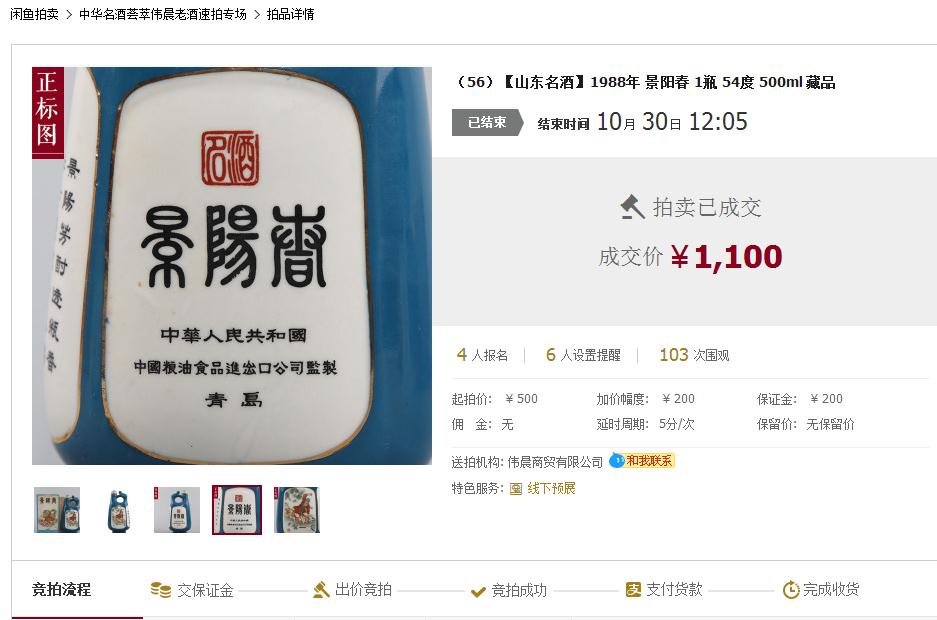Click the coins icon for 交保证金

click(x=160, y=590)
